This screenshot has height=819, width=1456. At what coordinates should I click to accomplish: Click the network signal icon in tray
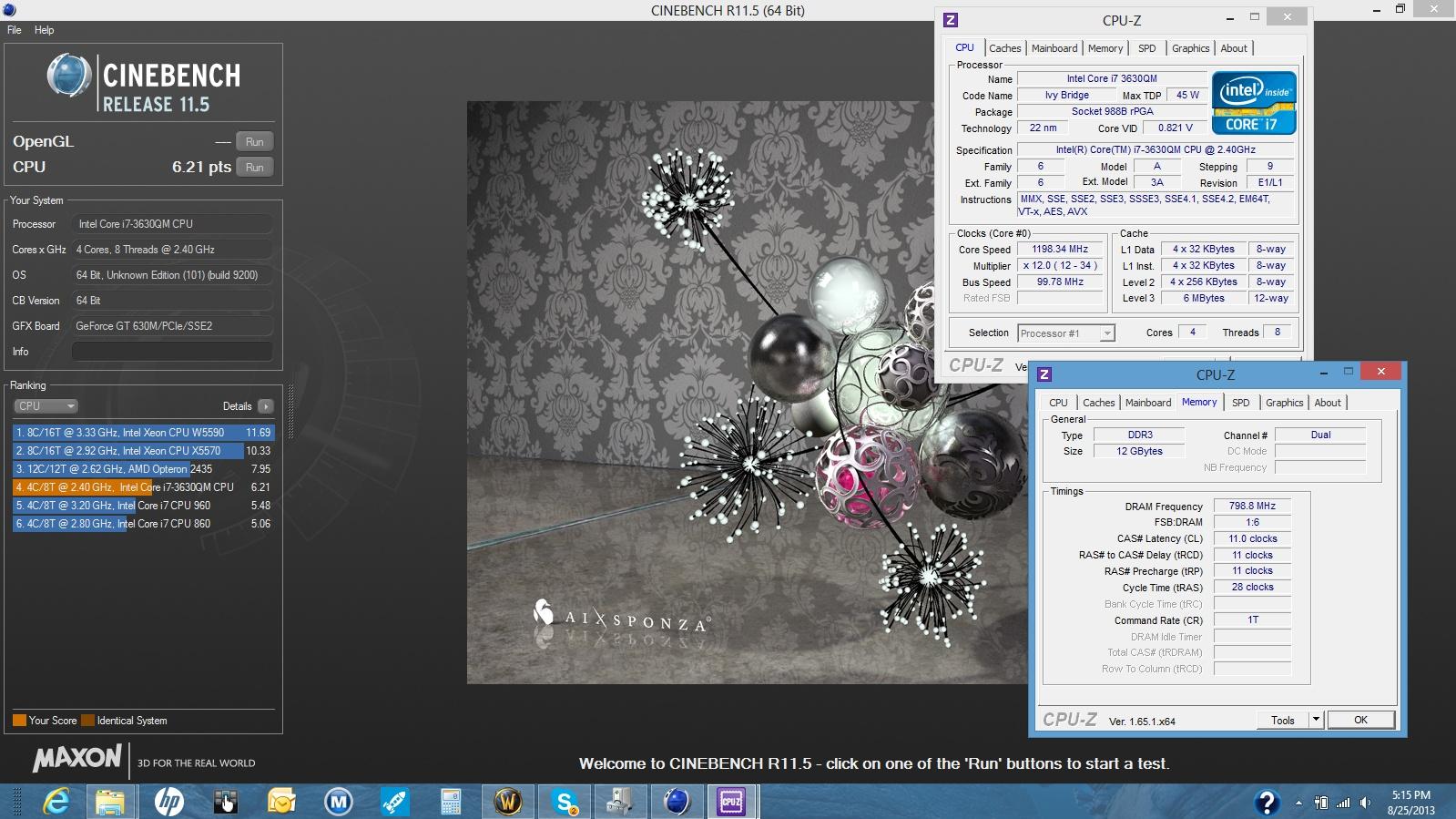pyautogui.click(x=1343, y=803)
